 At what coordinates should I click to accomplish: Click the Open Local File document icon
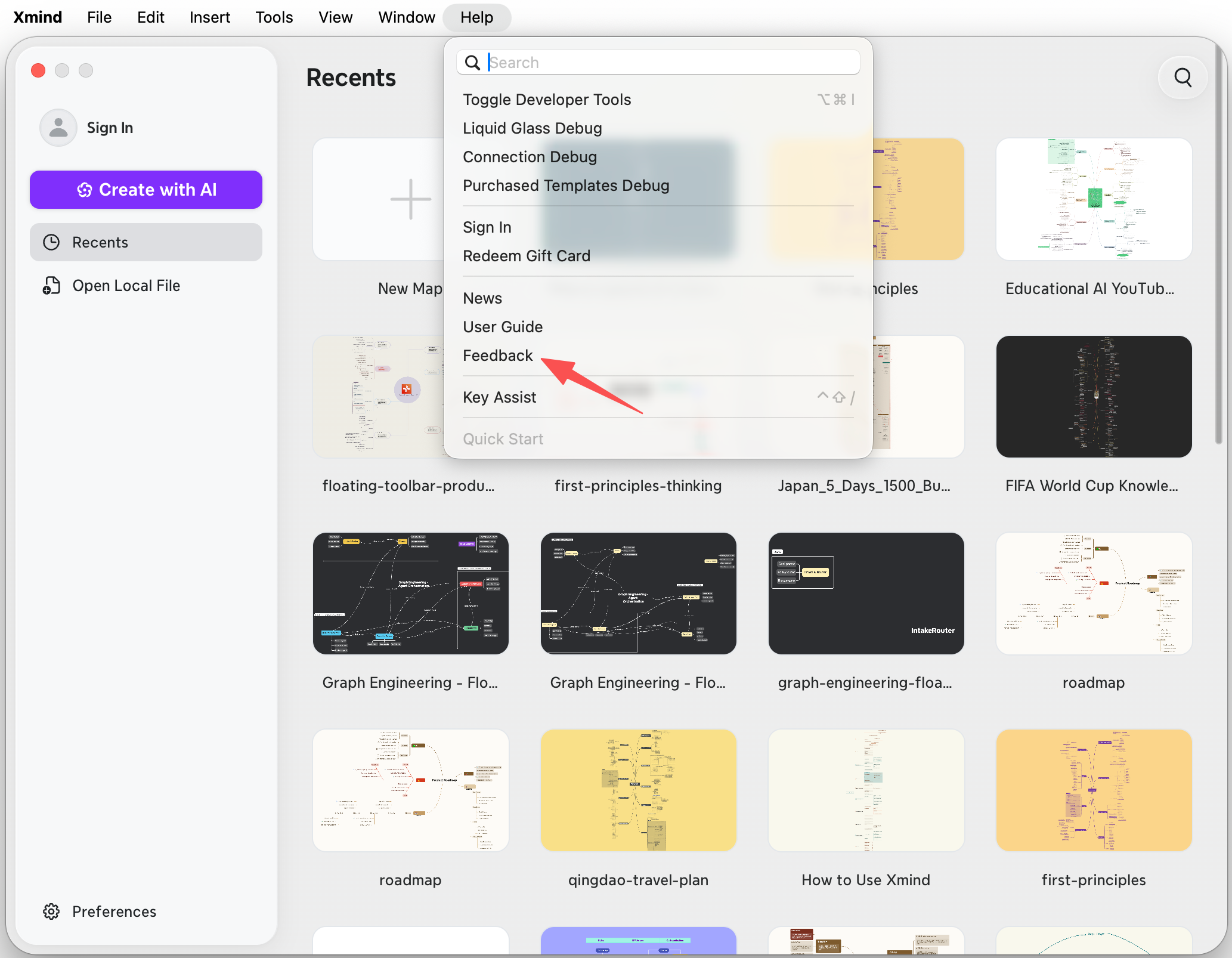coord(52,286)
